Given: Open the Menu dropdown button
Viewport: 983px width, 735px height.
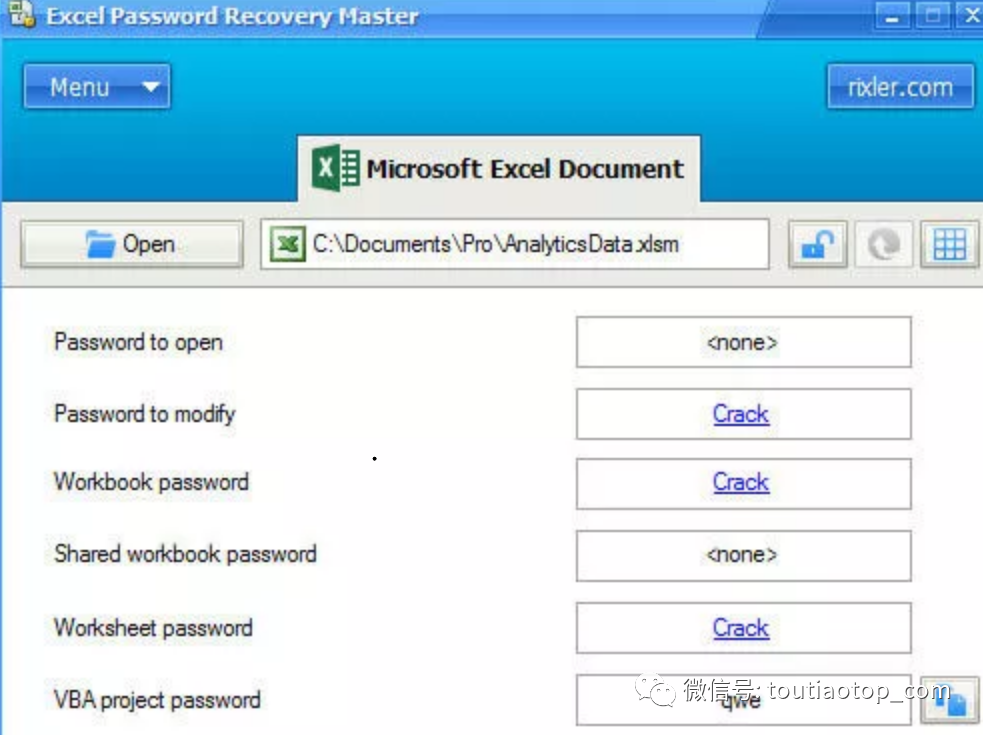Looking at the screenshot, I should click(x=97, y=87).
